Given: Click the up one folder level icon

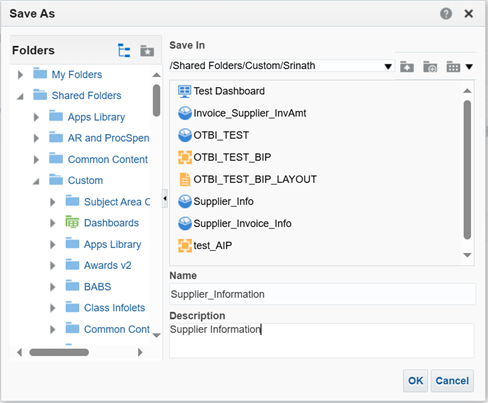Looking at the screenshot, I should click(x=407, y=67).
